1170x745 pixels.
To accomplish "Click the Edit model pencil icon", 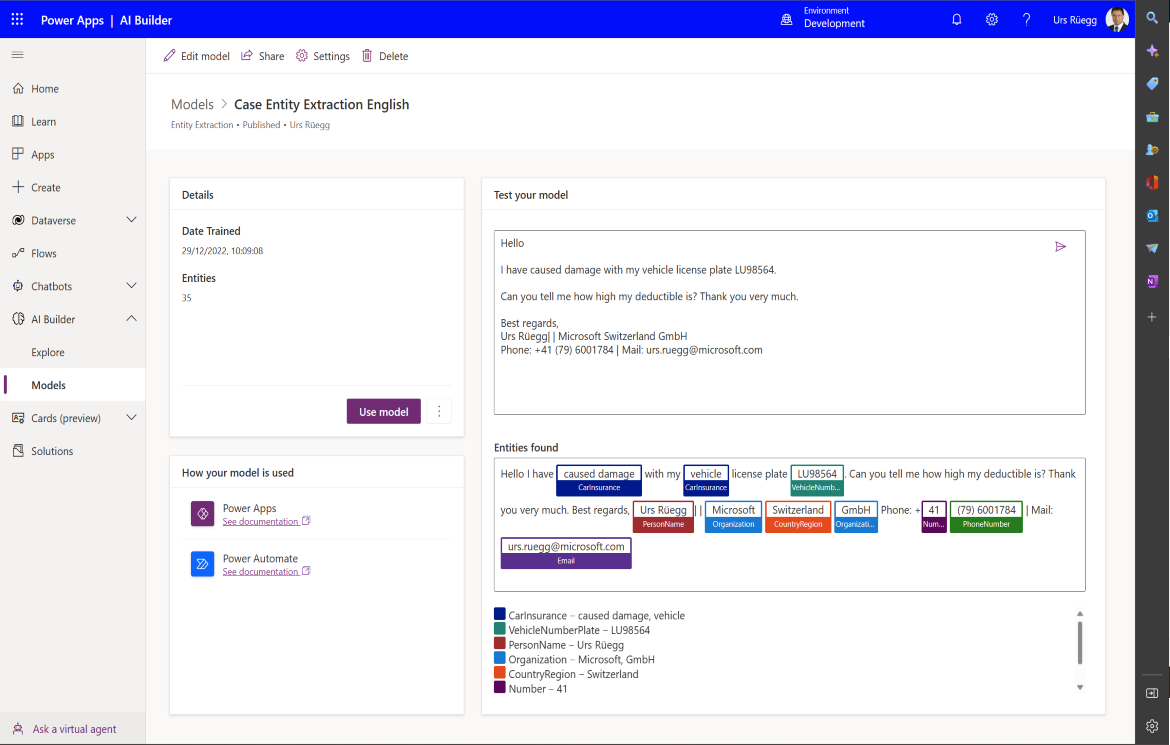I will coord(170,56).
